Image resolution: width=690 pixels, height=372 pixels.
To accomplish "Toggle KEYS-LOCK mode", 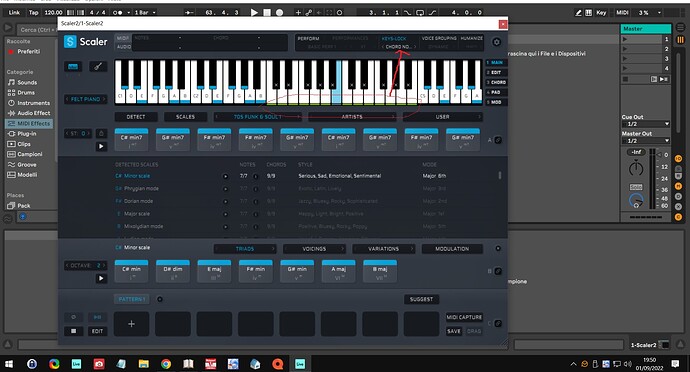I will point(394,39).
